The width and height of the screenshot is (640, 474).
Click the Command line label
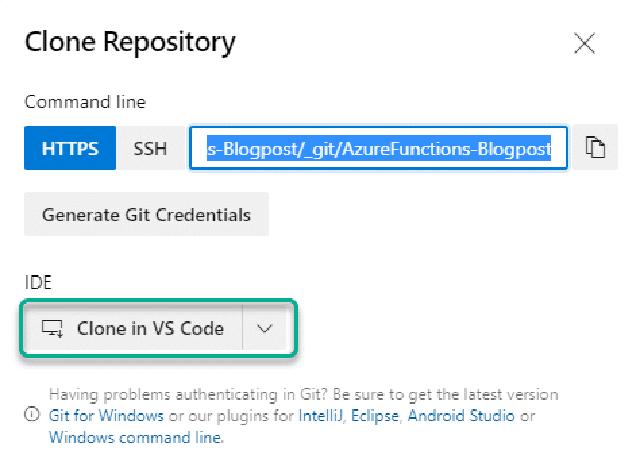pos(85,102)
